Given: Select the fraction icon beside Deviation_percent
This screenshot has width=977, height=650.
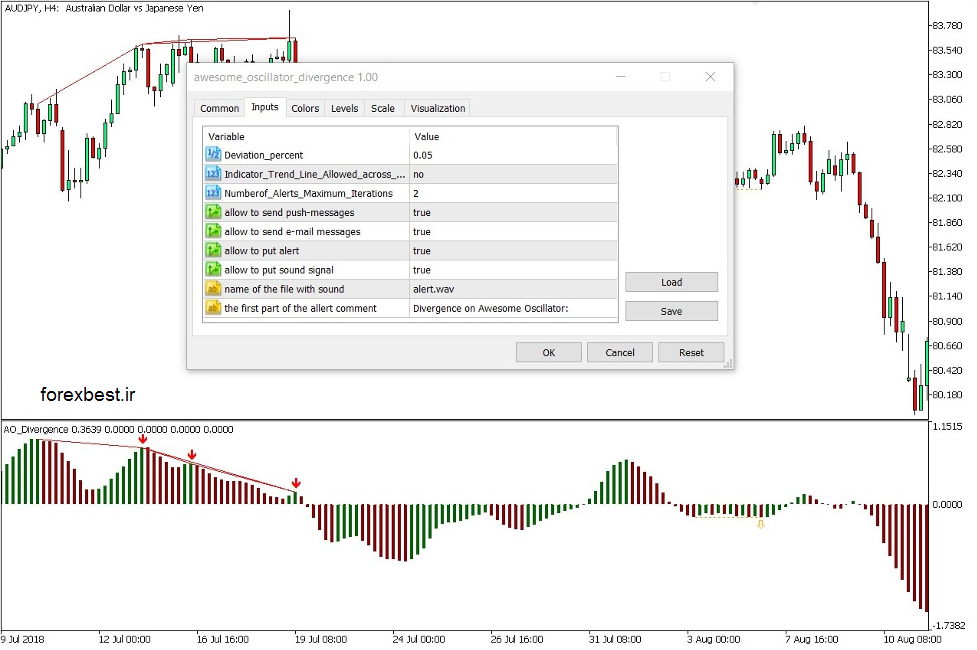Looking at the screenshot, I should pos(212,153).
